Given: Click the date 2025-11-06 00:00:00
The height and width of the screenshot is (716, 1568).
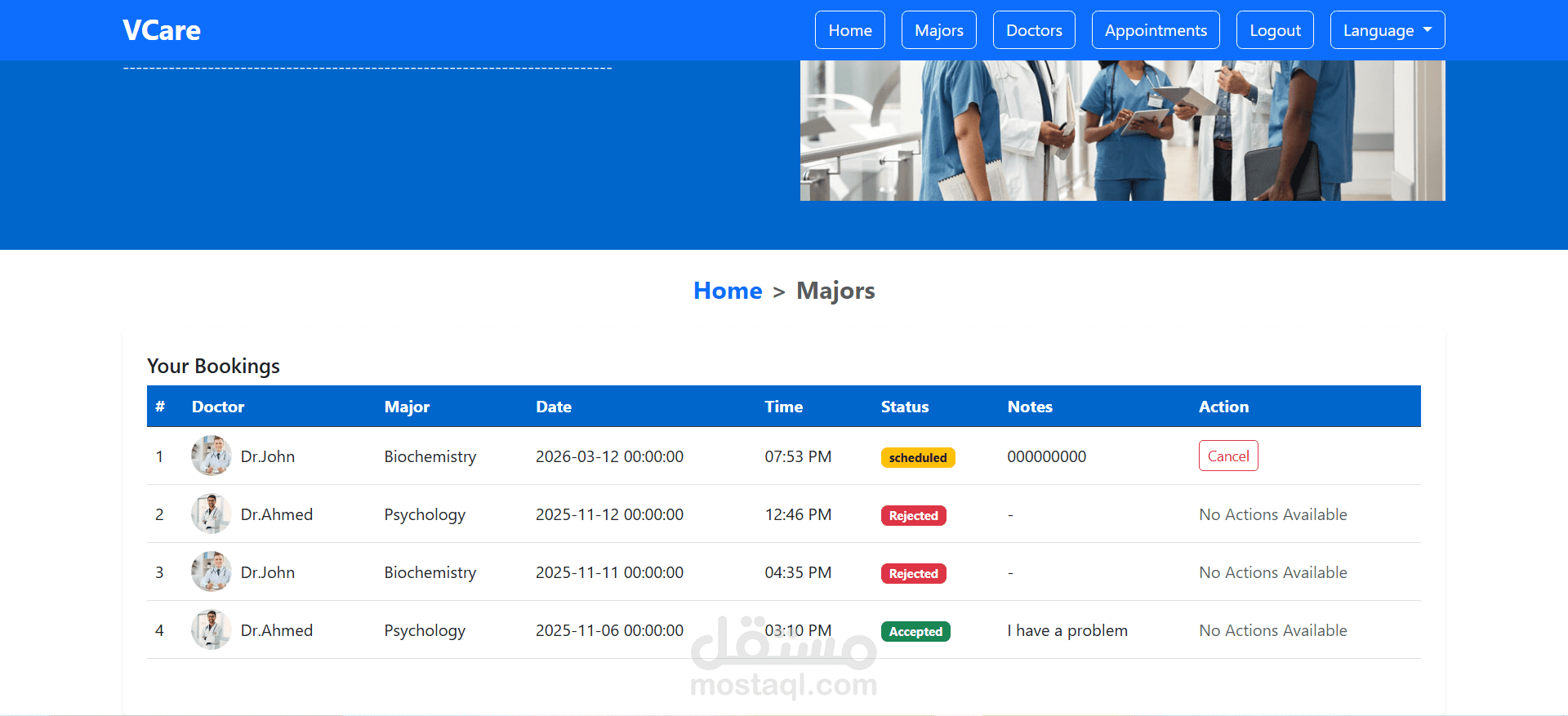Looking at the screenshot, I should point(609,630).
